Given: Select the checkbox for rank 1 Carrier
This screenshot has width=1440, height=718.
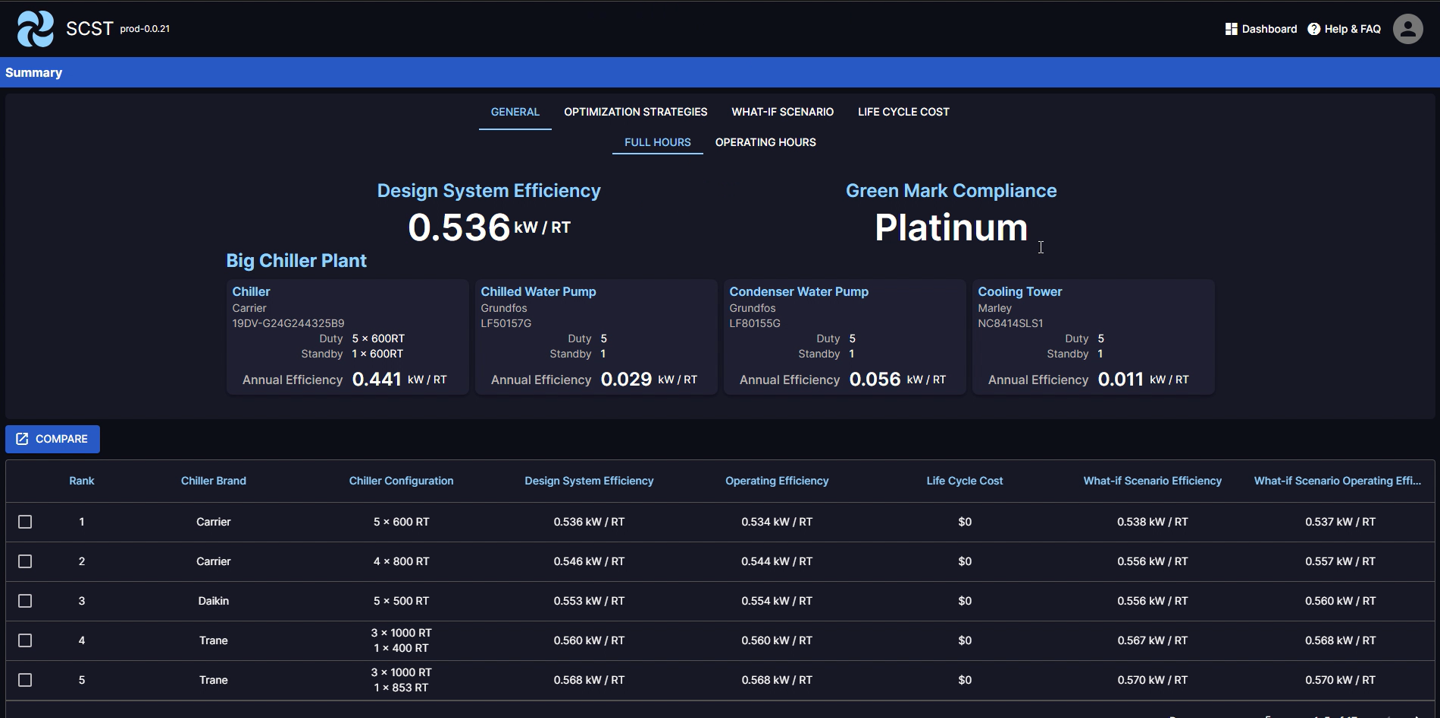Looking at the screenshot, I should point(25,522).
